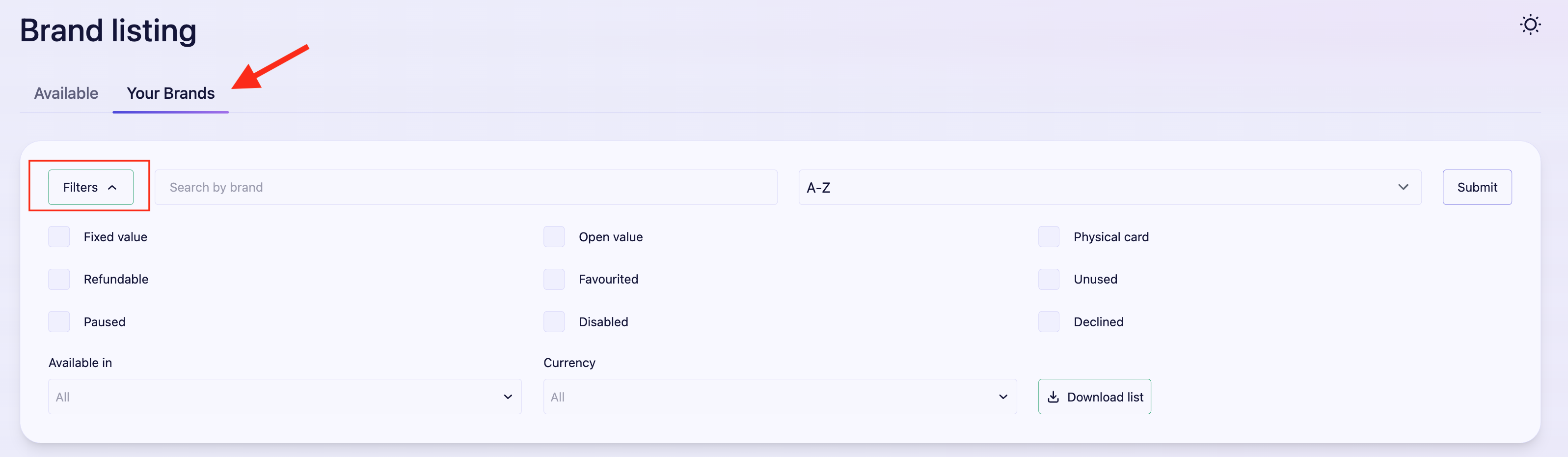Toggle the light/dark theme sun icon
The height and width of the screenshot is (457, 1568).
[x=1530, y=25]
